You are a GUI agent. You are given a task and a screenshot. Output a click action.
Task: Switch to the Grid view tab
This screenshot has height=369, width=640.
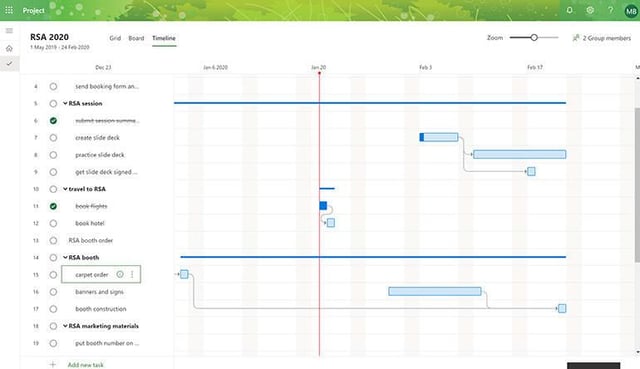click(x=115, y=38)
